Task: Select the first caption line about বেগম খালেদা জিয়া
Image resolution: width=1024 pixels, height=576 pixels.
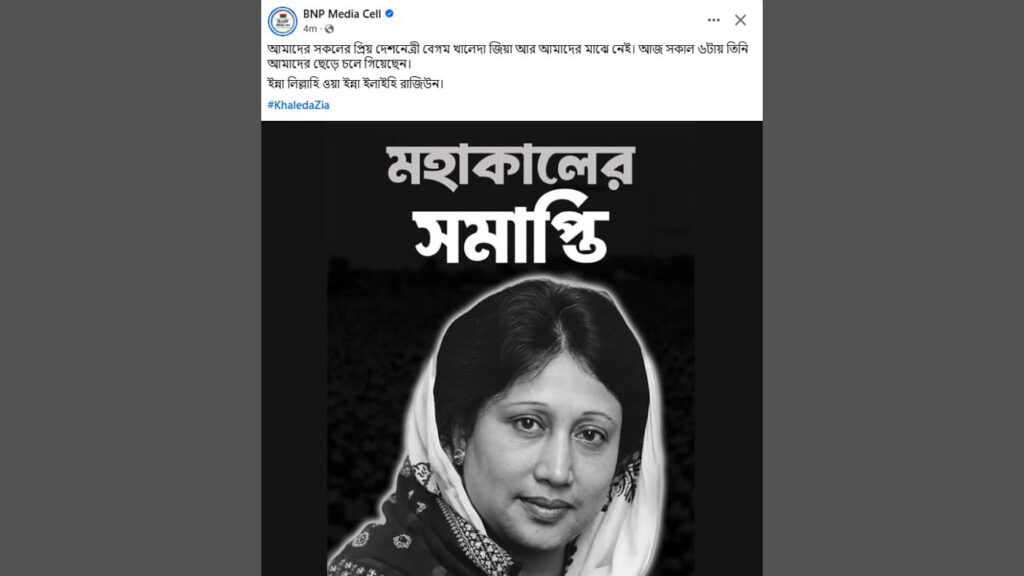Action: [507, 49]
